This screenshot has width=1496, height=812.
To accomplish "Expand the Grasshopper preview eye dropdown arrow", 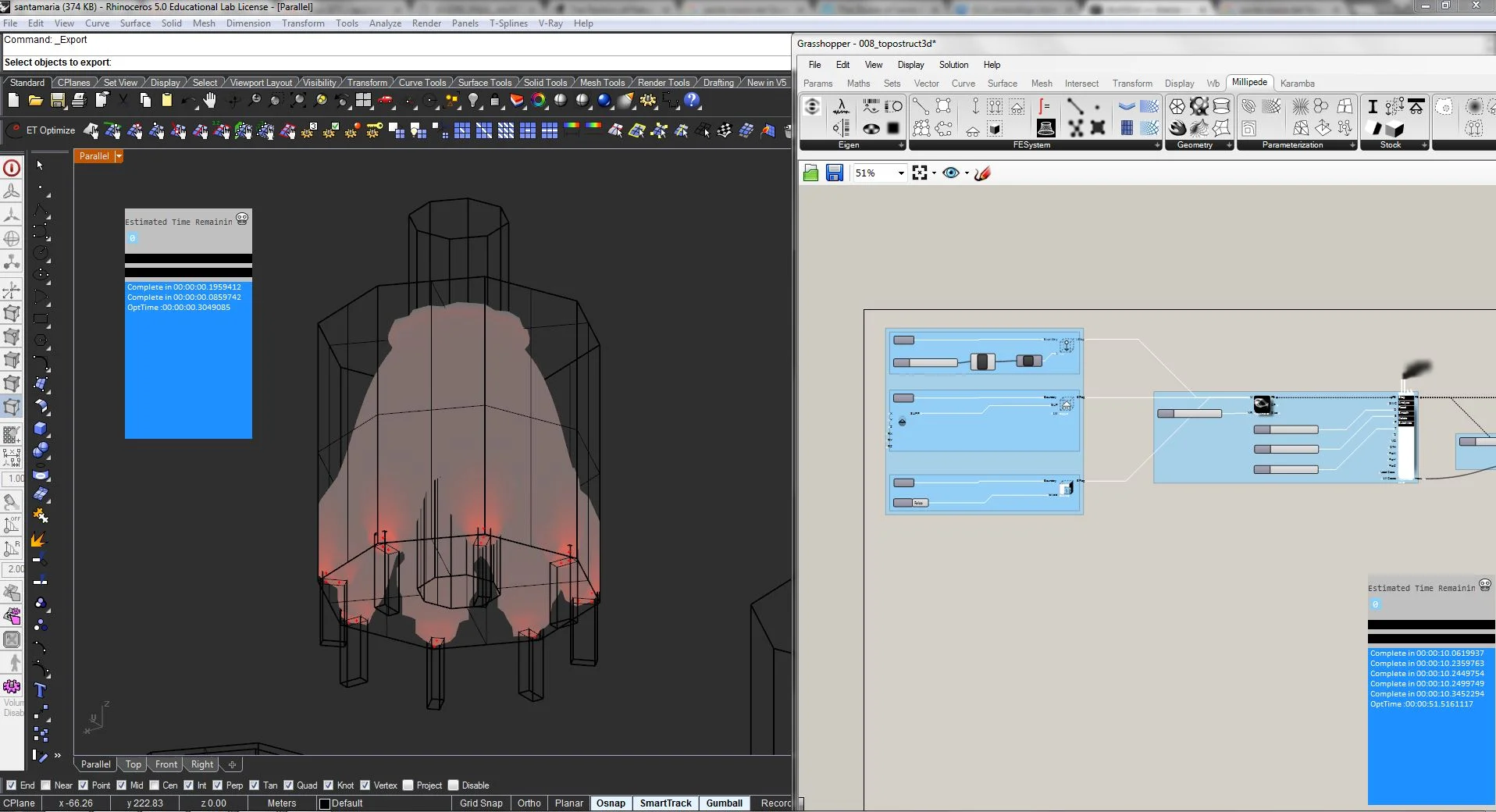I will [967, 173].
